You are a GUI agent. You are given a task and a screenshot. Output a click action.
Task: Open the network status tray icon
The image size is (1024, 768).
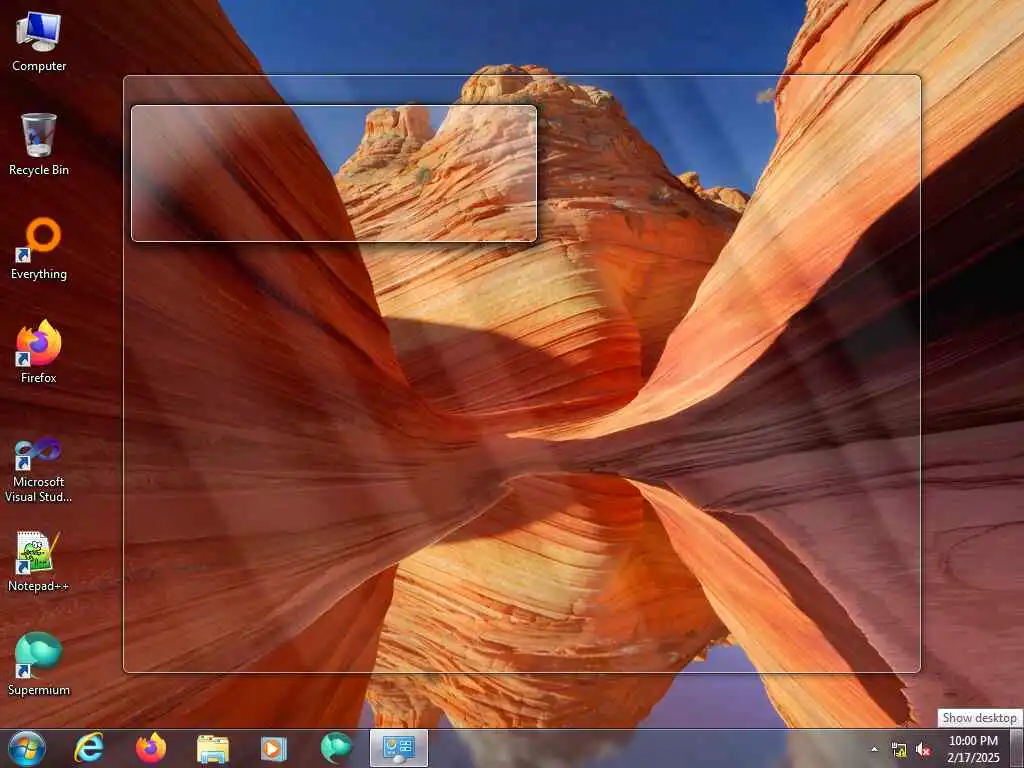tap(899, 750)
